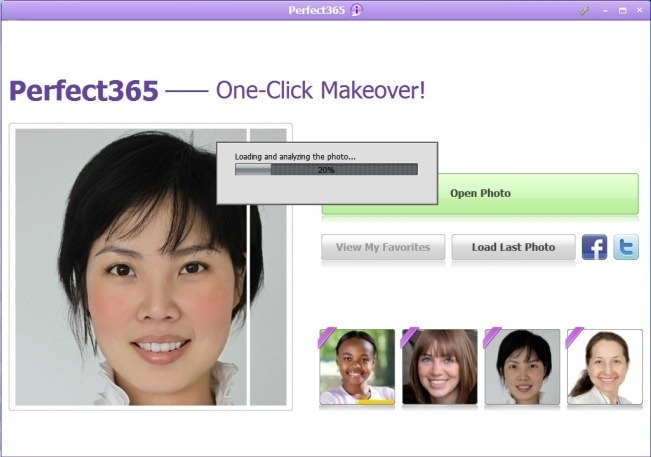This screenshot has width=651, height=457.
Task: Open settings via the wrench icon
Action: pos(585,10)
